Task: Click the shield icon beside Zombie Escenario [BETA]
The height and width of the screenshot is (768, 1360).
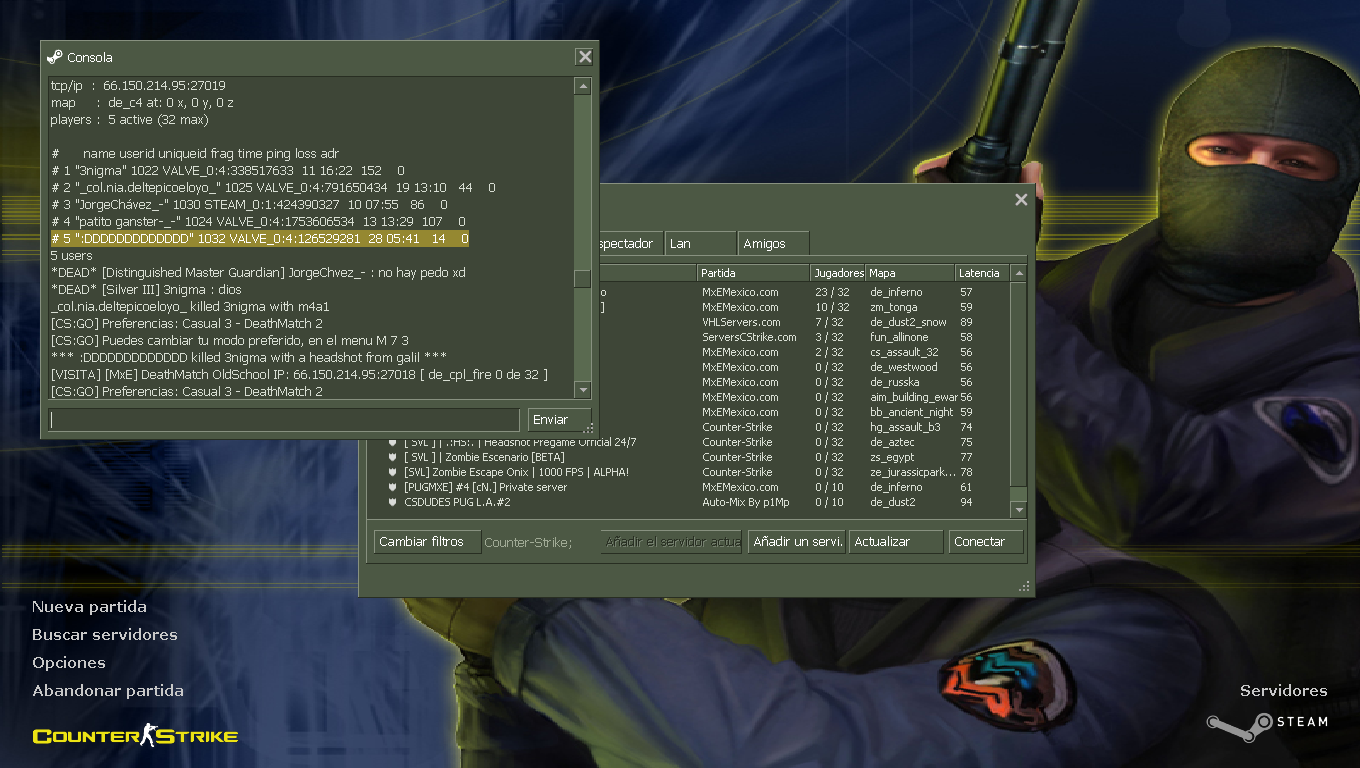Action: pos(393,457)
